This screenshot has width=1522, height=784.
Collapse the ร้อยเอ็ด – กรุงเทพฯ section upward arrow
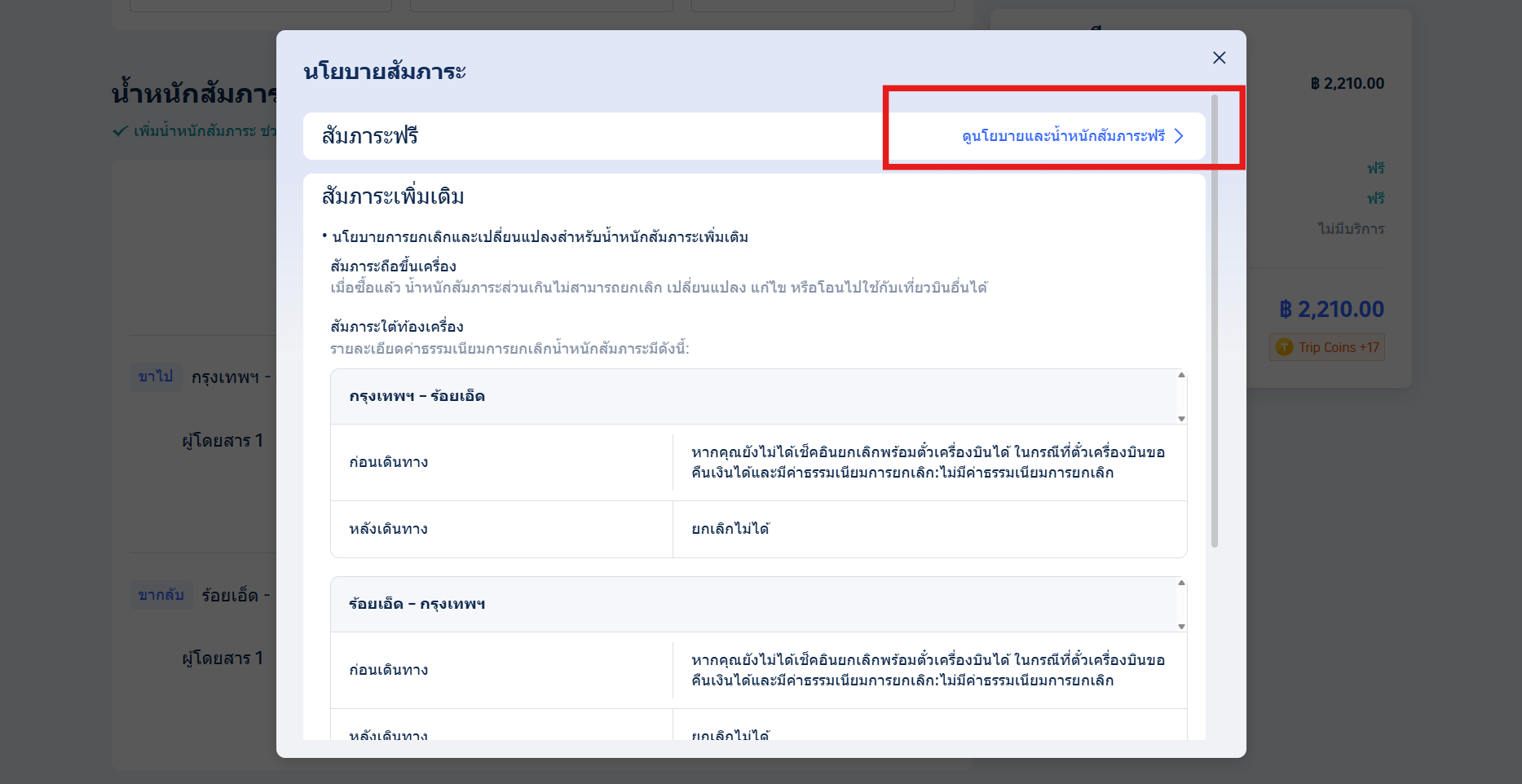click(1180, 584)
